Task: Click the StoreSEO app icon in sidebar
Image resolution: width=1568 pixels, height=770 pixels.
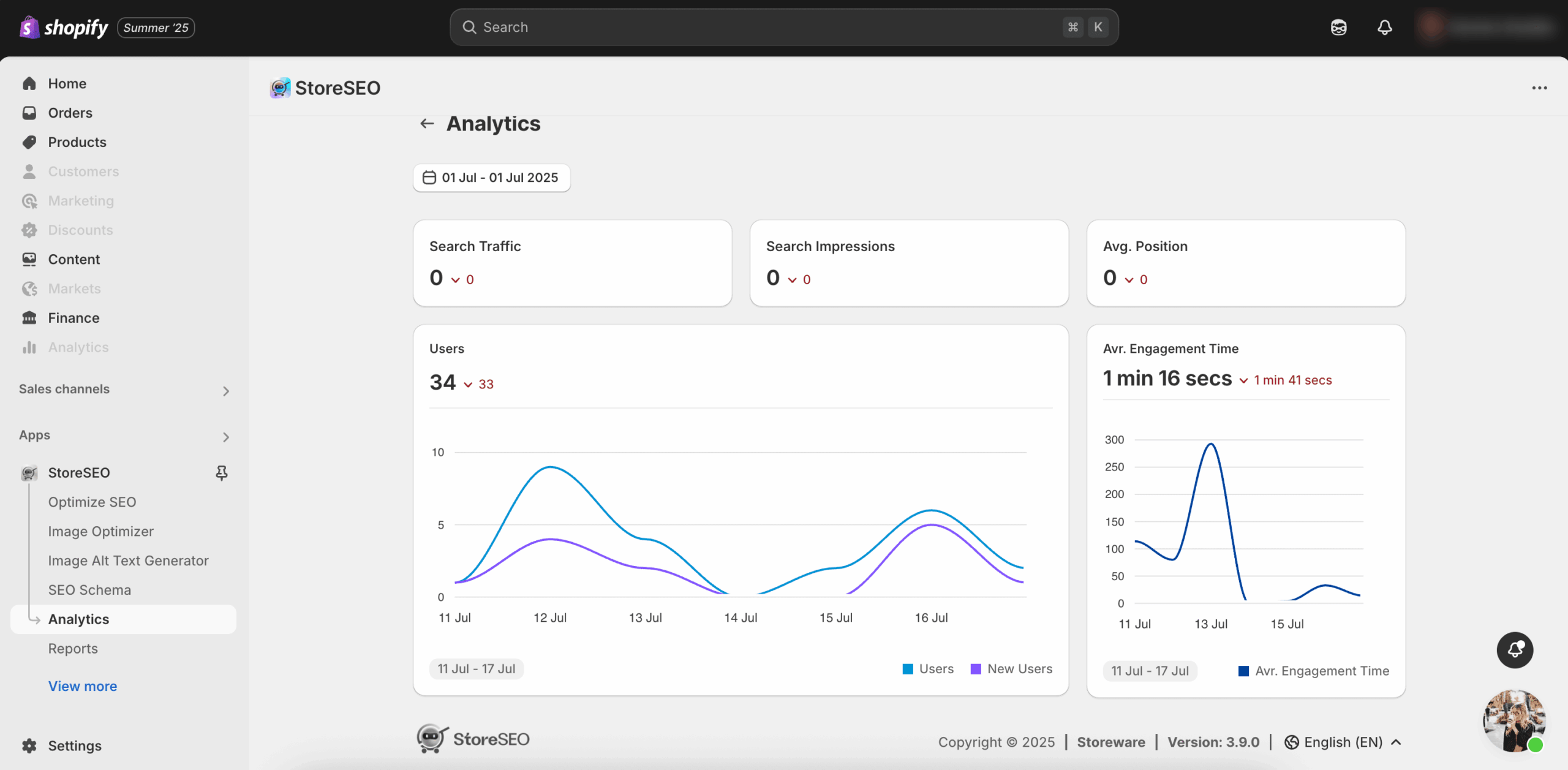Action: pyautogui.click(x=29, y=473)
